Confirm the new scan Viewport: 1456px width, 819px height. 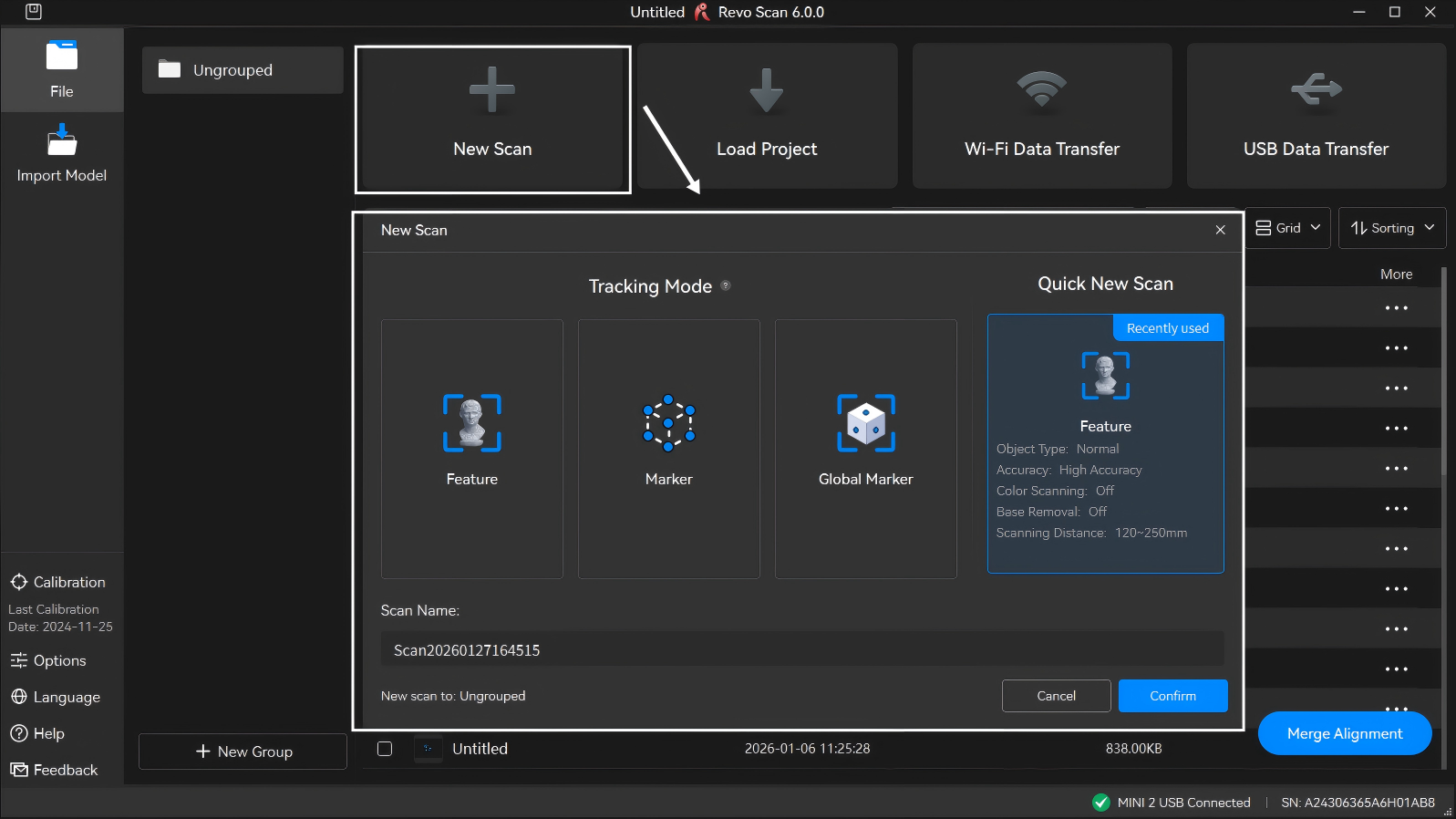click(1172, 696)
